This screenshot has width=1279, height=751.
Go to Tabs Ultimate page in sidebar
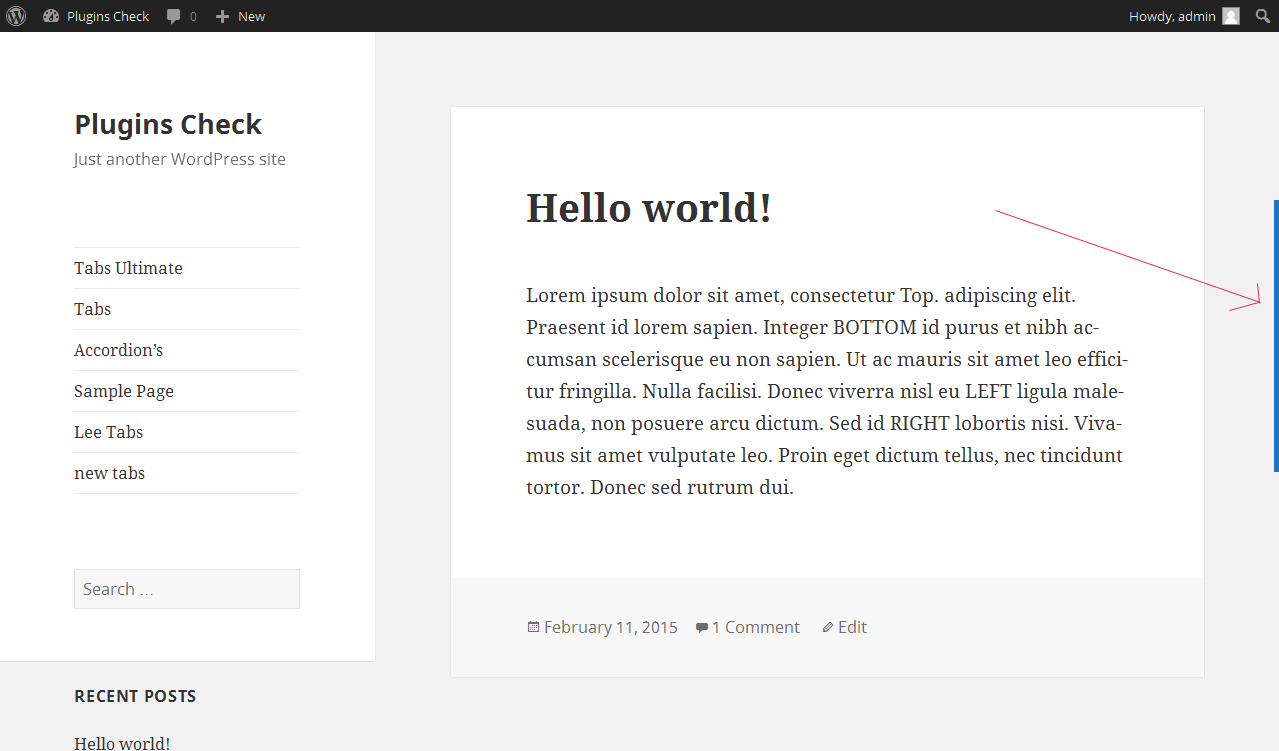(x=128, y=268)
